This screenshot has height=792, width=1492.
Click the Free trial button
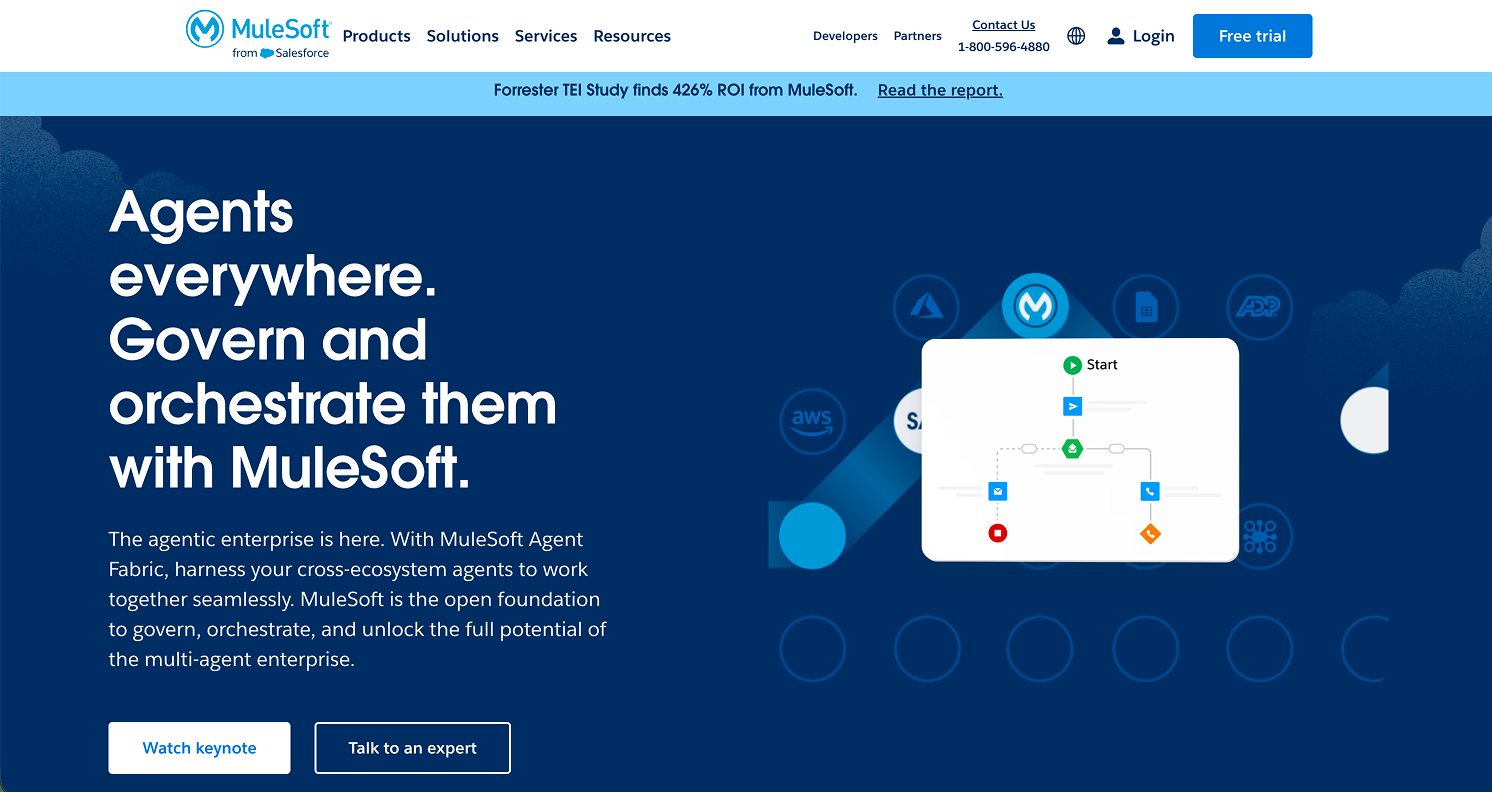pos(1252,35)
